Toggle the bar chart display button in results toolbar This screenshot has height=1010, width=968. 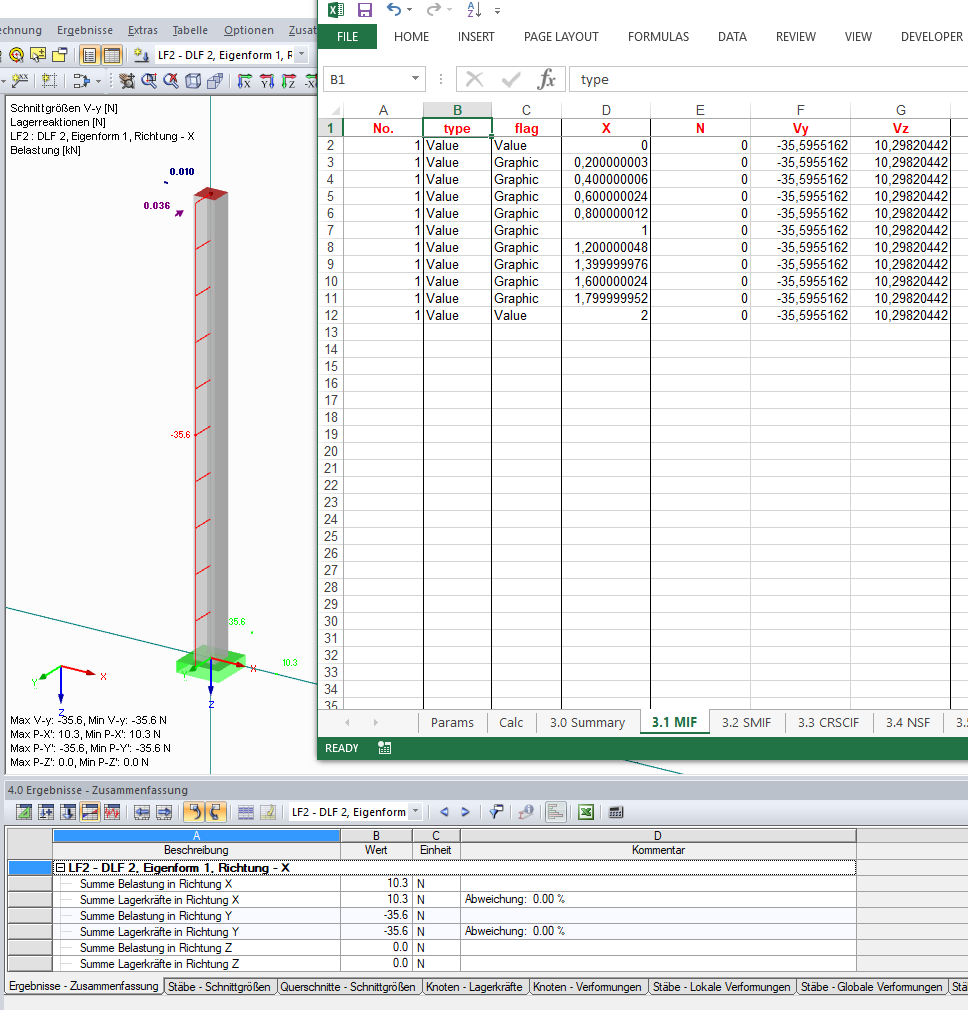pyautogui.click(x=555, y=812)
